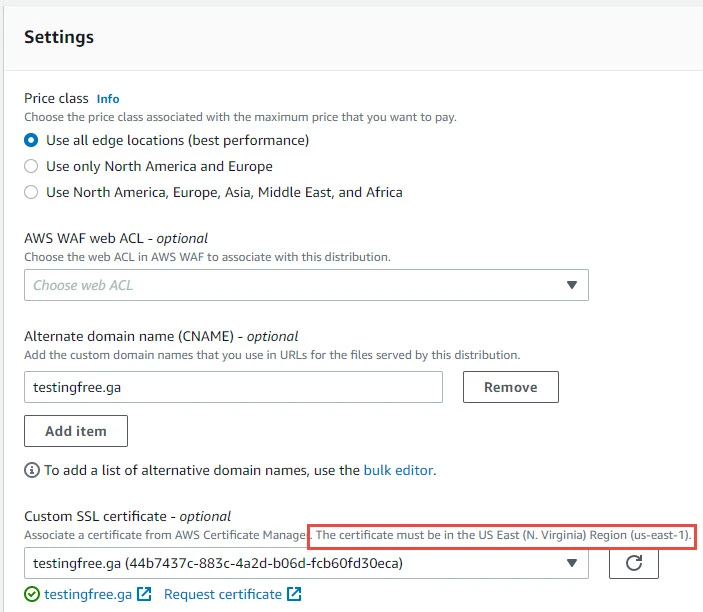Image resolution: width=703 pixels, height=612 pixels.
Task: Open the testingfree.ga certificate link
Action: point(88,594)
